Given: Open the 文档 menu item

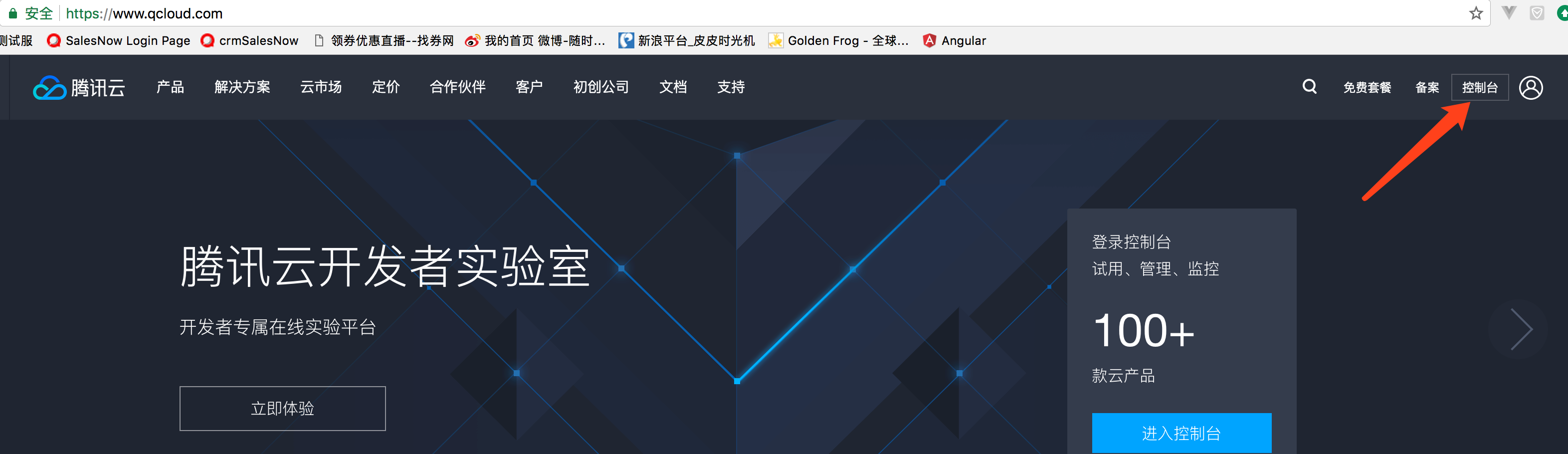Looking at the screenshot, I should point(673,87).
